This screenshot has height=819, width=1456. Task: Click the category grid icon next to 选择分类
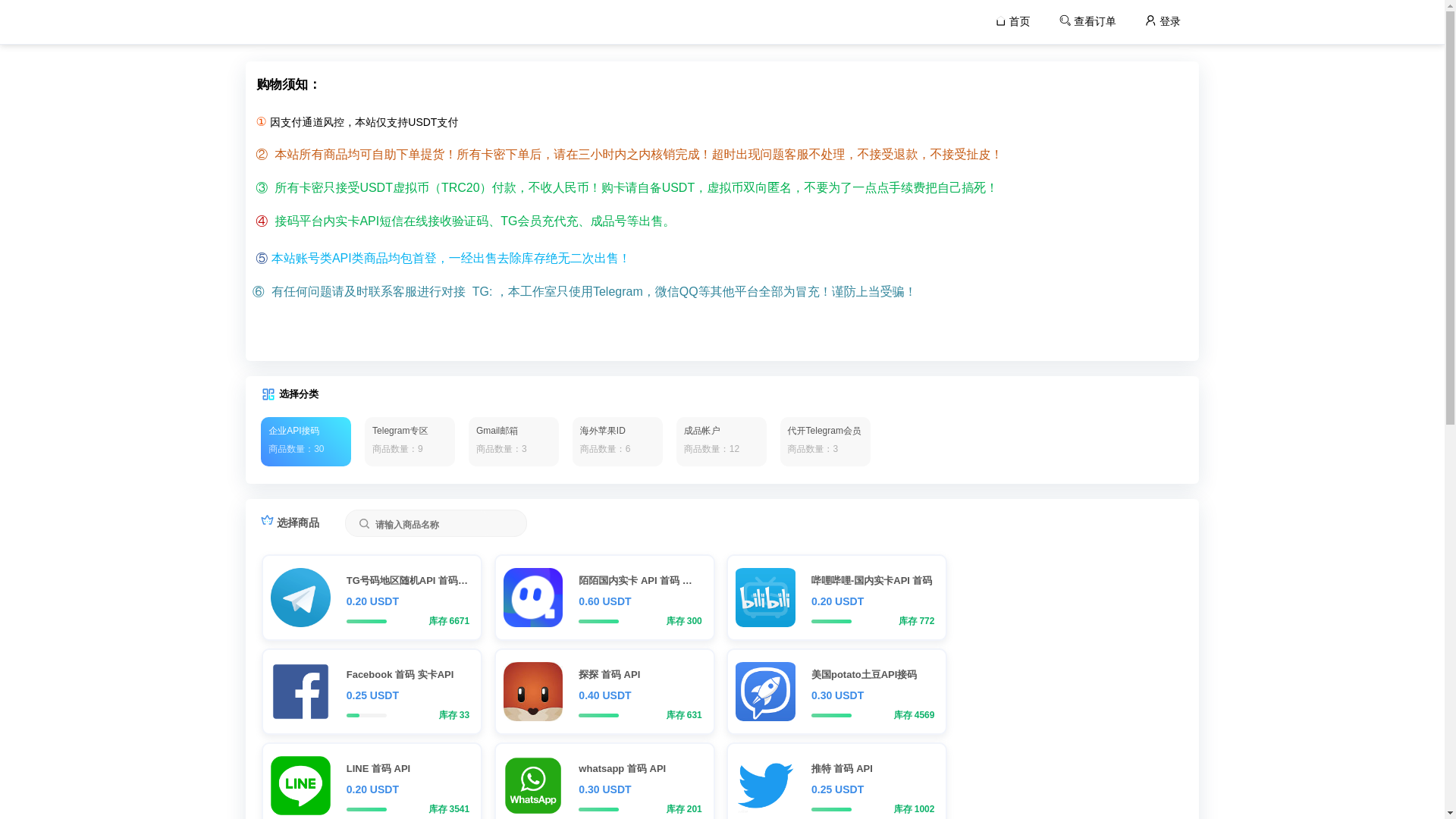click(x=268, y=394)
